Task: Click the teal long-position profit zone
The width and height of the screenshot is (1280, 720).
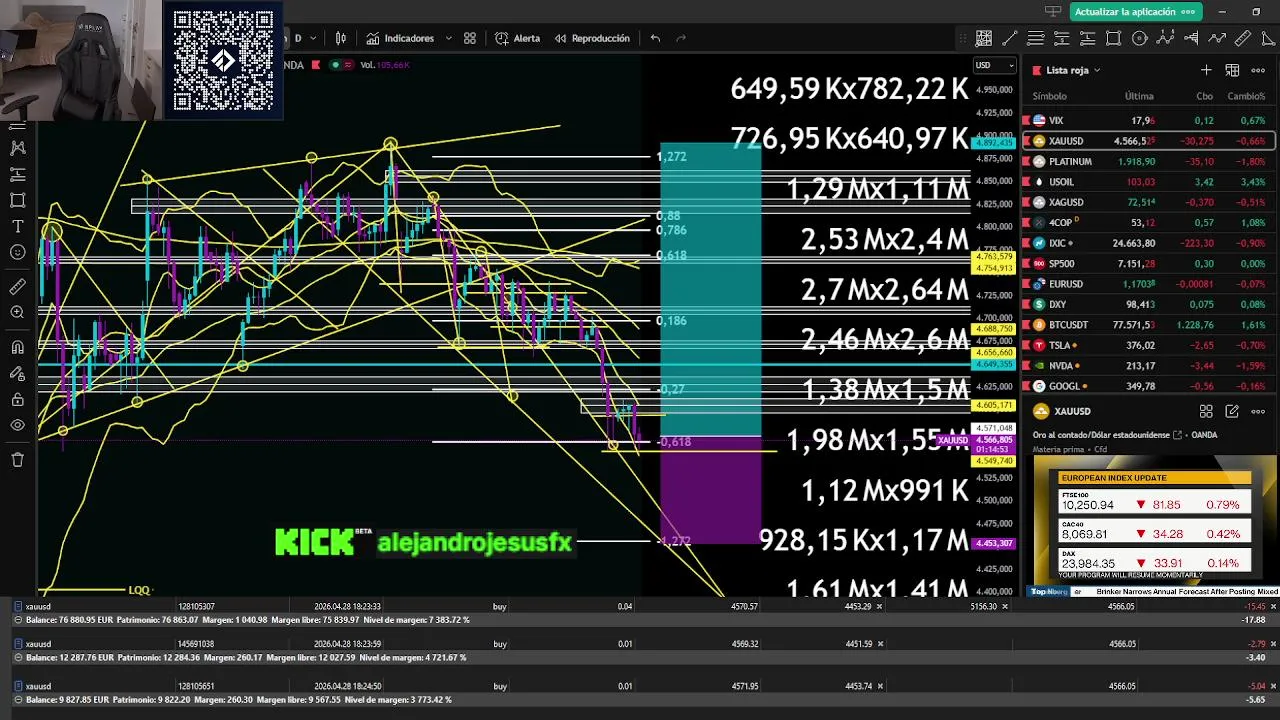Action: [710, 290]
